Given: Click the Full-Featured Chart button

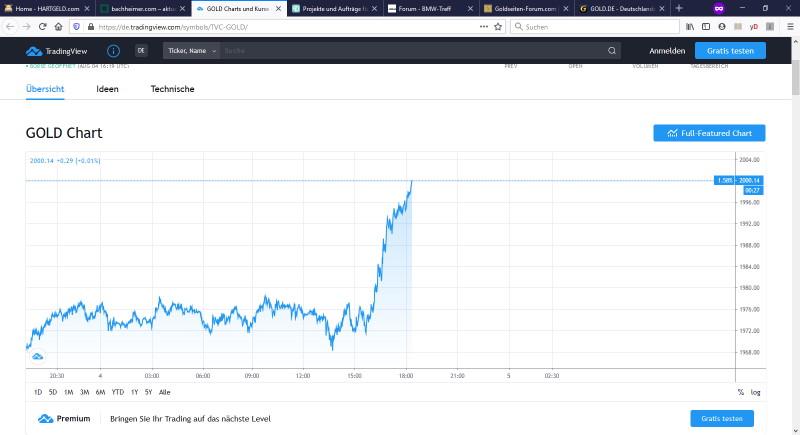Looking at the screenshot, I should 709,133.
